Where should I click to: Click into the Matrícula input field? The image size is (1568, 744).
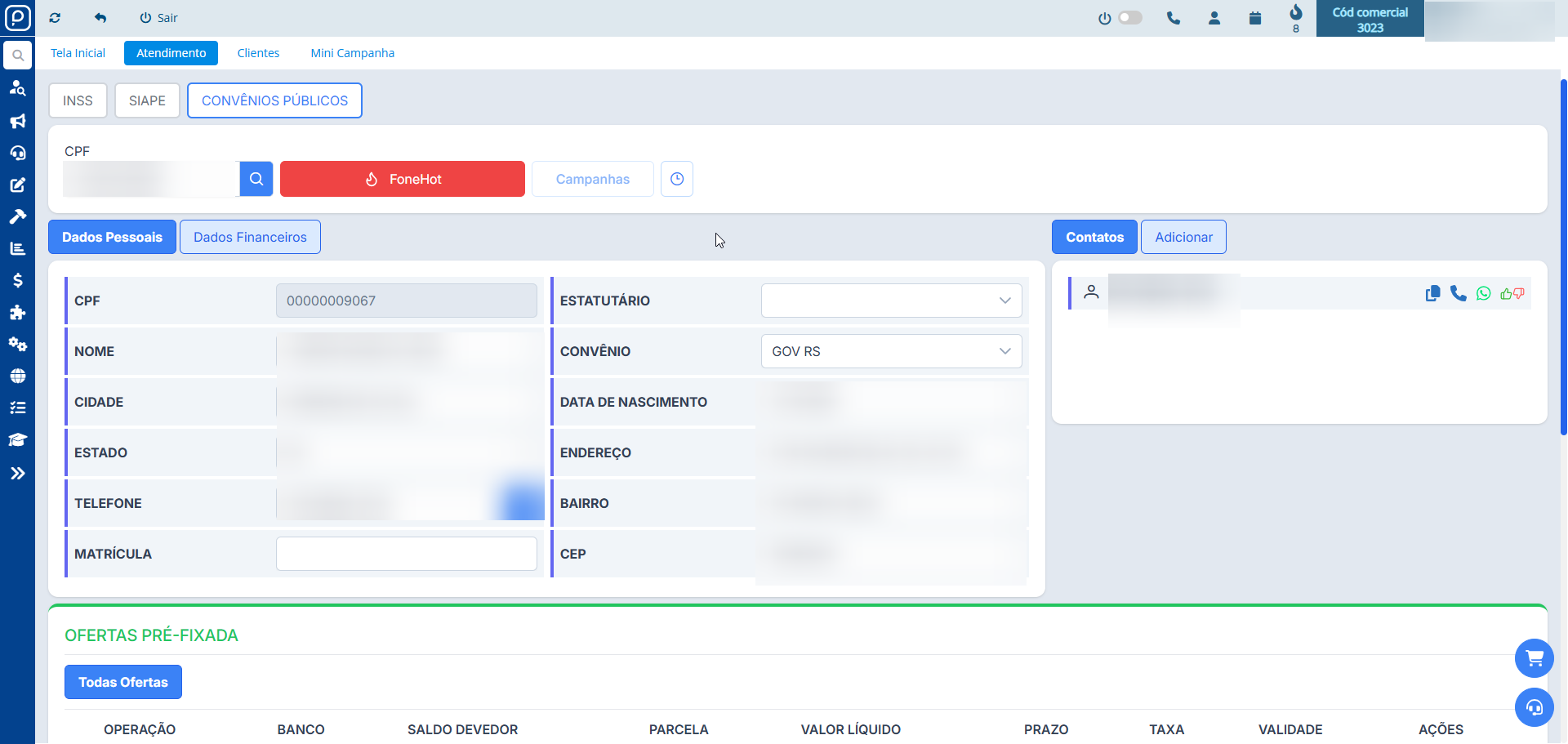pyautogui.click(x=406, y=554)
